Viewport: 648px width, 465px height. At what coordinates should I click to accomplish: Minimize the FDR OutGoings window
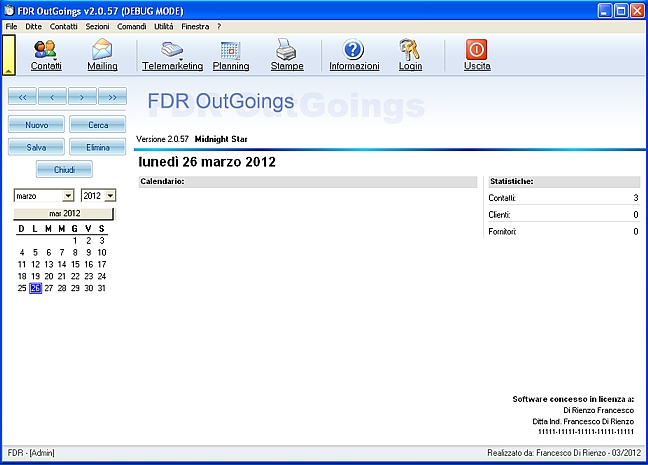(x=605, y=11)
